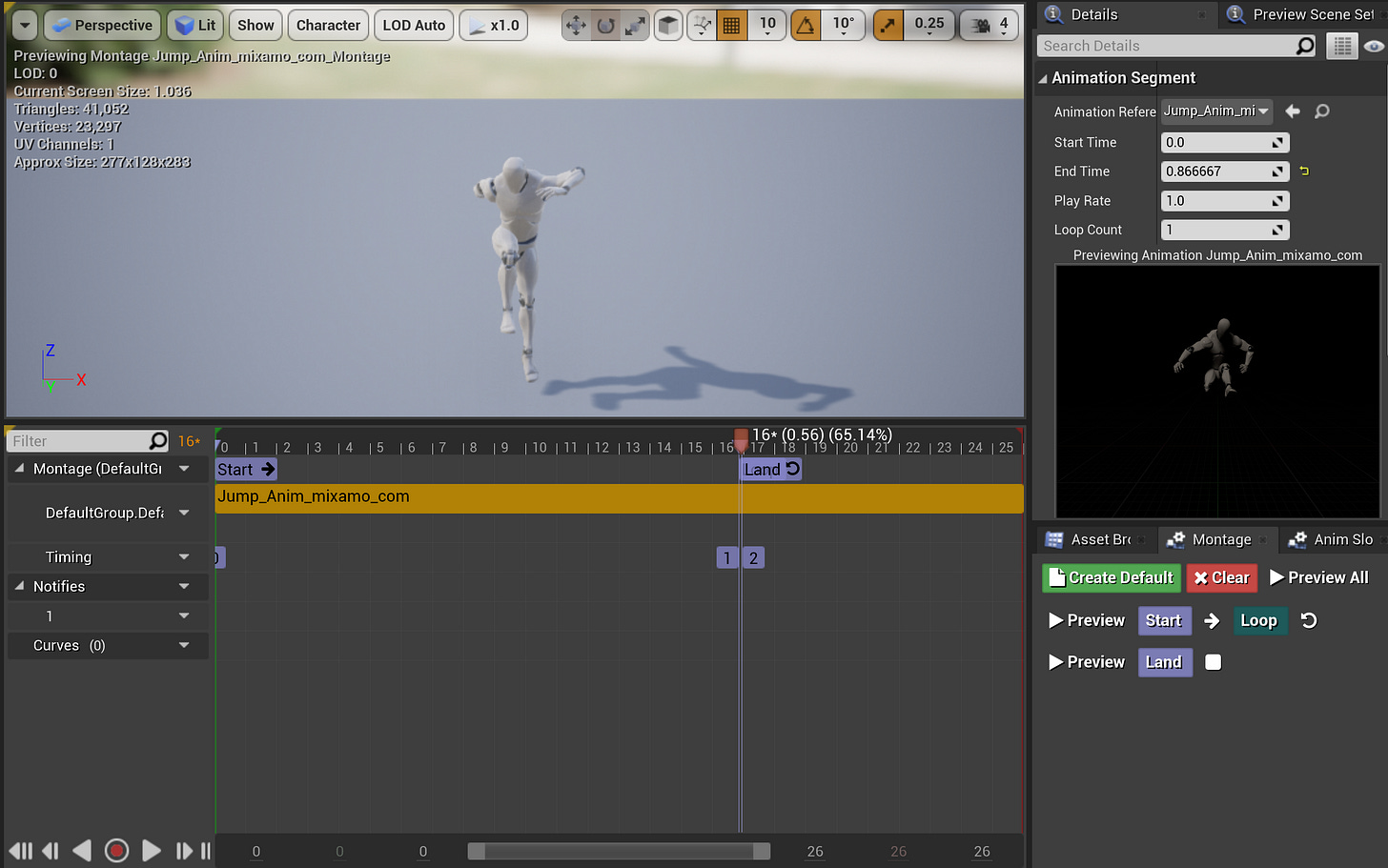Image resolution: width=1388 pixels, height=868 pixels.
Task: Click the coordinate system cube icon
Action: pos(669,26)
